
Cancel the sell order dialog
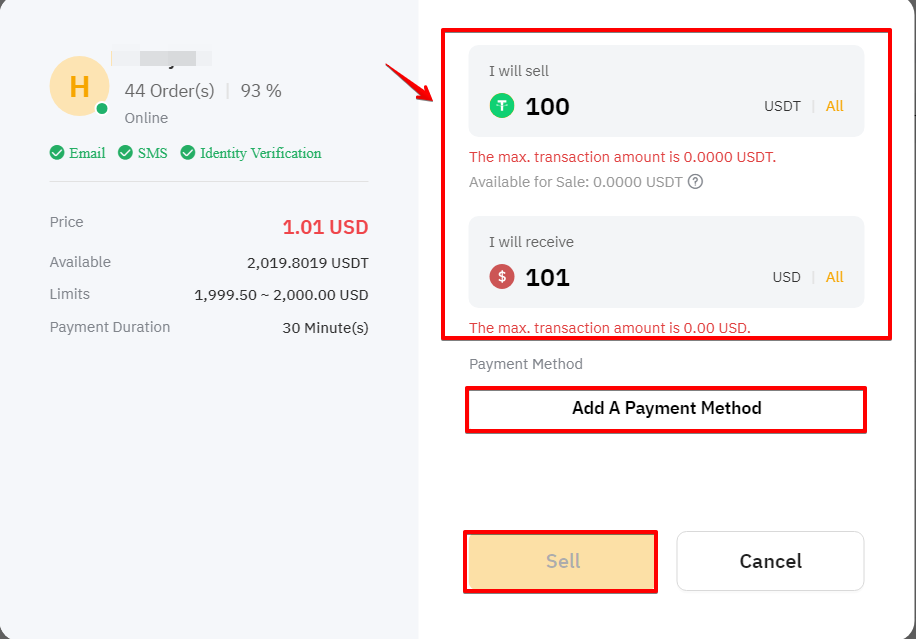click(x=770, y=561)
